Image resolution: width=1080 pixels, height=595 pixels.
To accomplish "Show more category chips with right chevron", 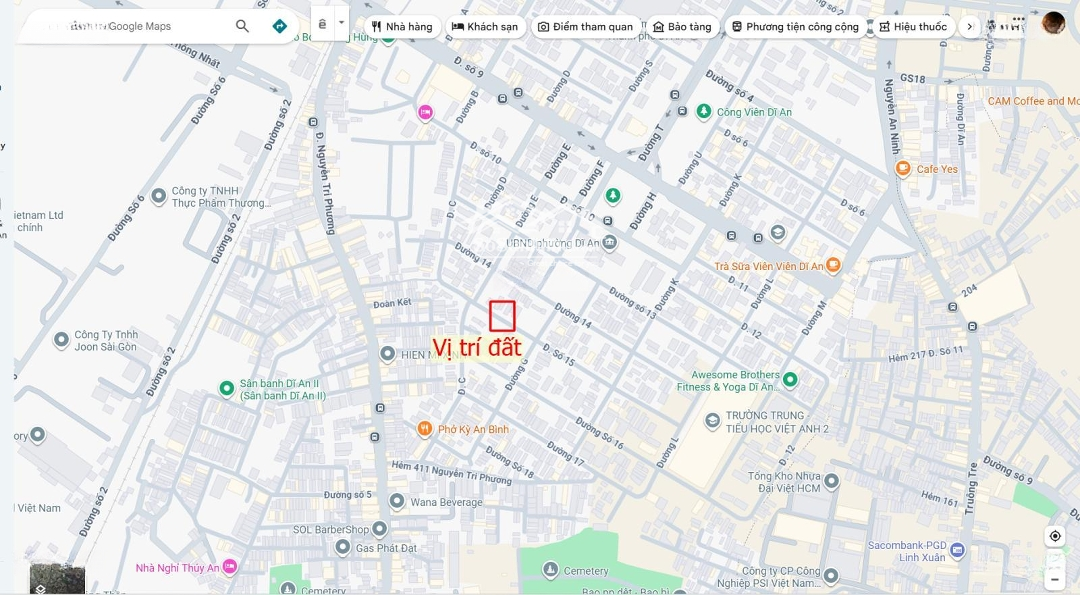I will 970,27.
